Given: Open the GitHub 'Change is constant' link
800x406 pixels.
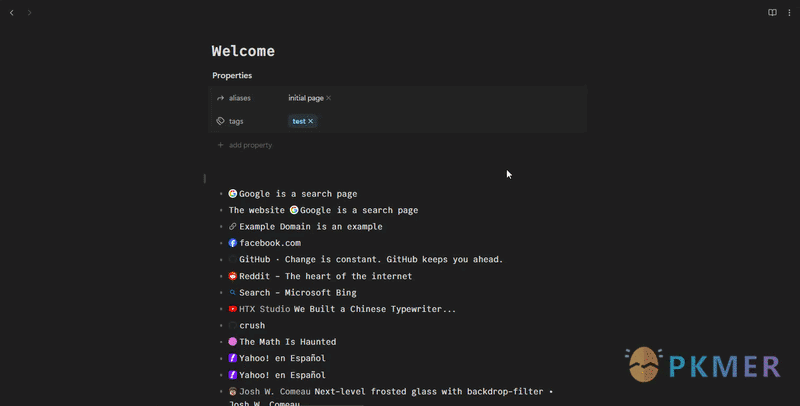Looking at the screenshot, I should click(x=371, y=260).
